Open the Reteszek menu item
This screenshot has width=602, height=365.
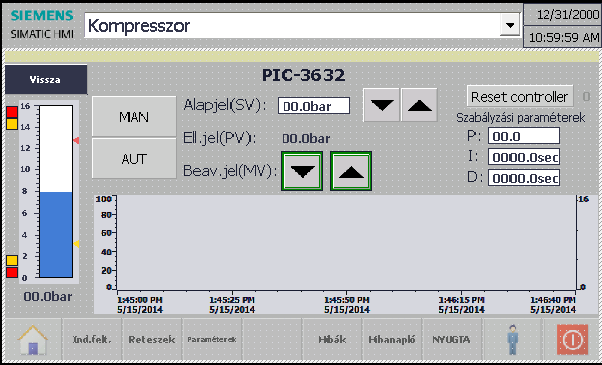click(x=152, y=339)
